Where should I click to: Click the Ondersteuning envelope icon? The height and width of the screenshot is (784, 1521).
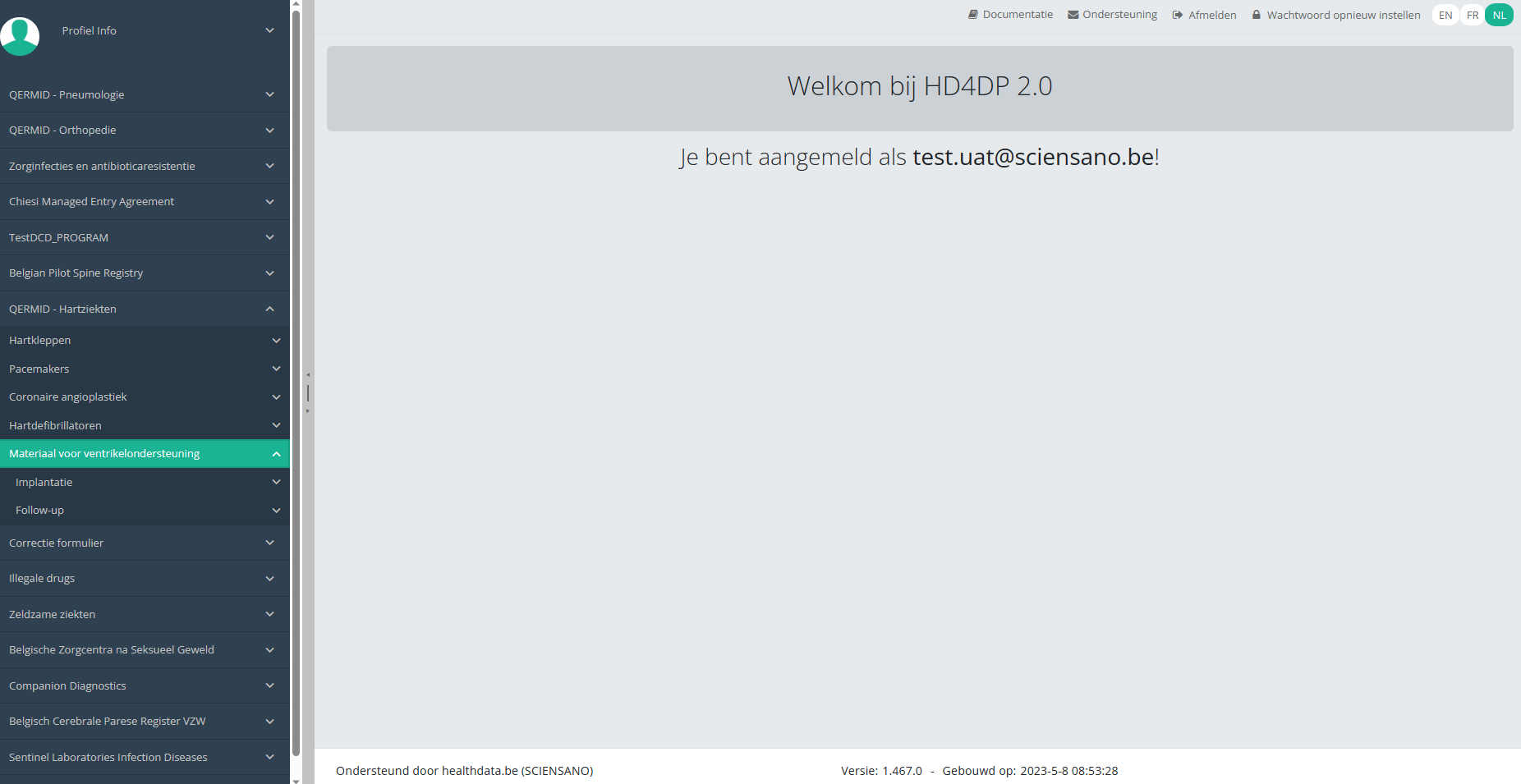click(x=1073, y=15)
